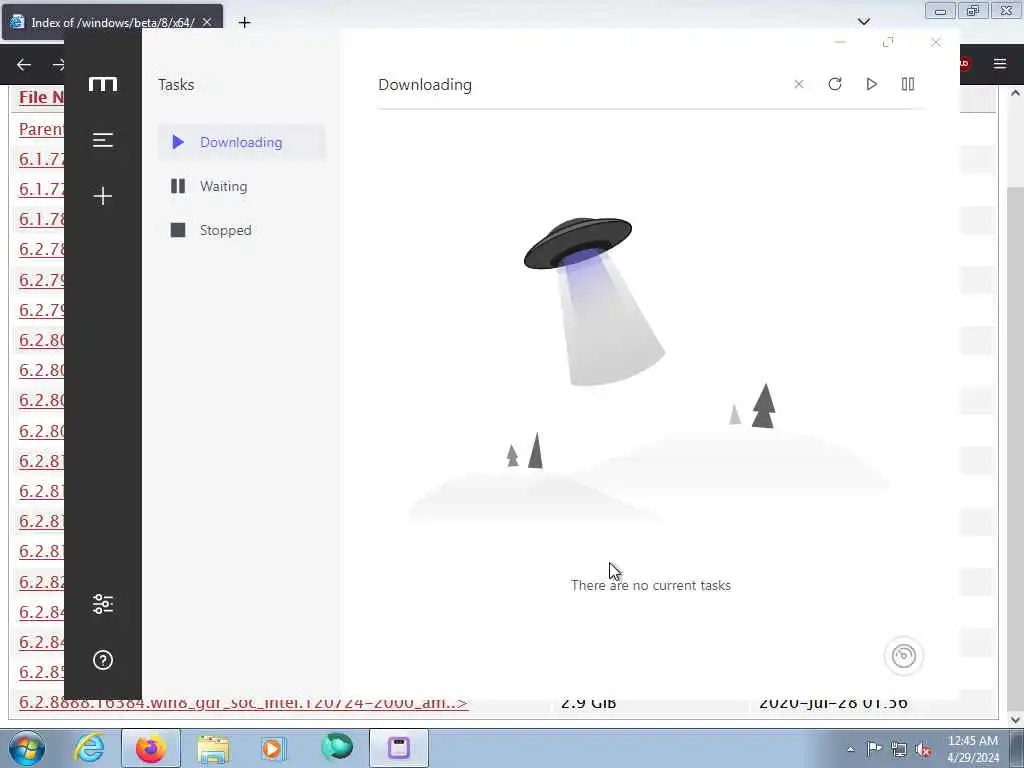Screen dimensions: 1024x768
Task: Open the help question mark icon
Action: click(103, 660)
